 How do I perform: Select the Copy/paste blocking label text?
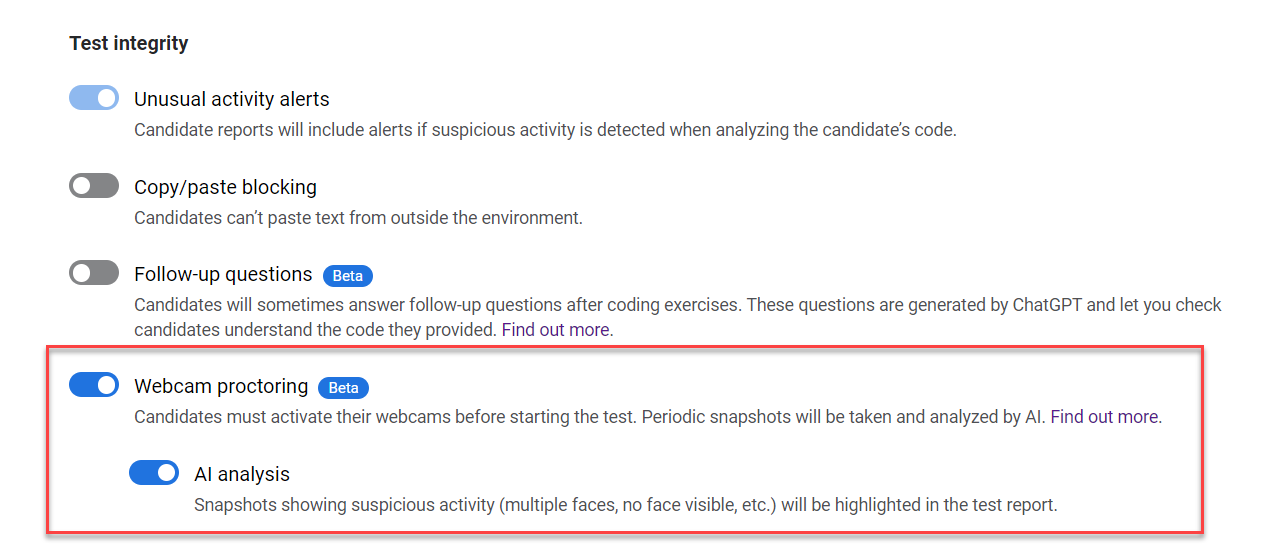point(225,187)
